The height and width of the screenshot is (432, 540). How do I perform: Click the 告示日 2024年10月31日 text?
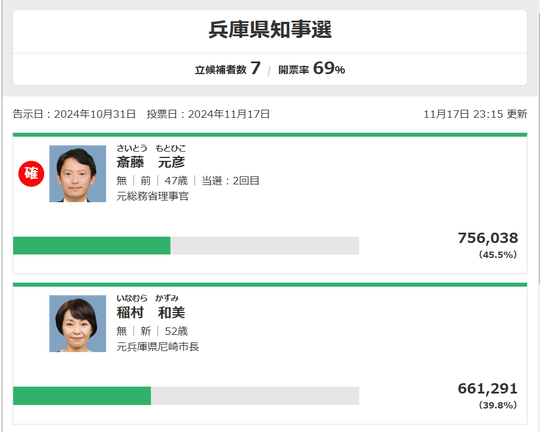point(74,114)
